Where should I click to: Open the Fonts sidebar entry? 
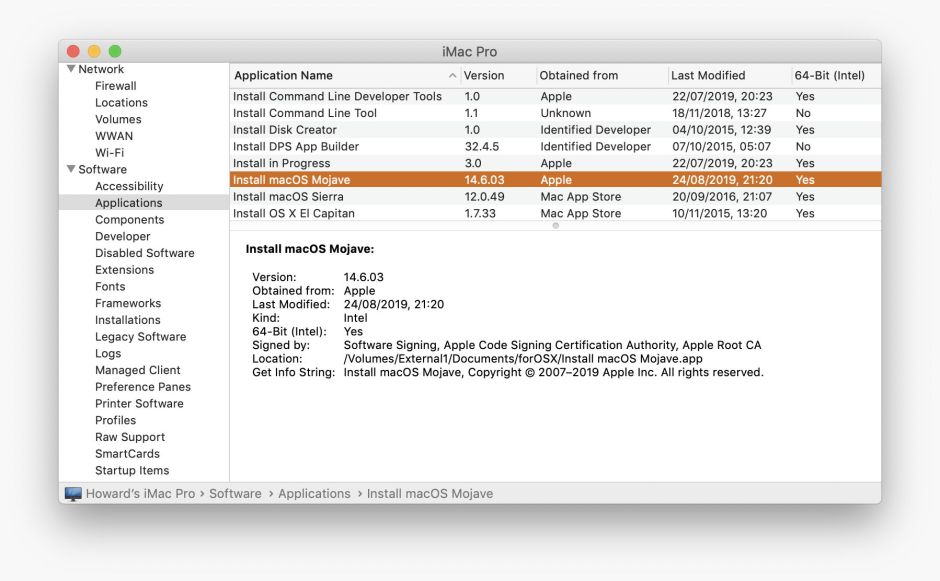110,287
